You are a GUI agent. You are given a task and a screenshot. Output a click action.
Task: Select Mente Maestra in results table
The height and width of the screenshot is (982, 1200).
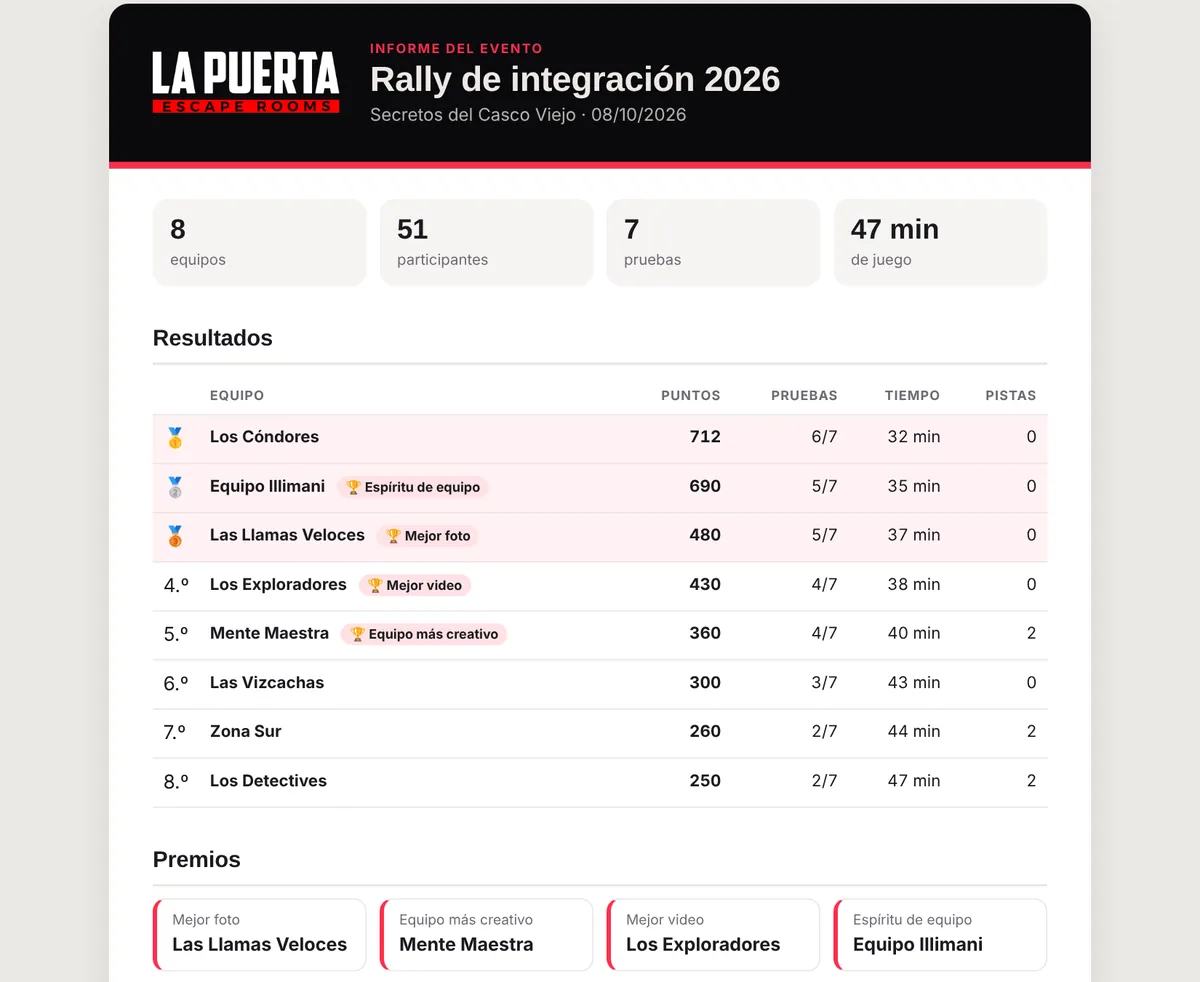[x=269, y=633]
